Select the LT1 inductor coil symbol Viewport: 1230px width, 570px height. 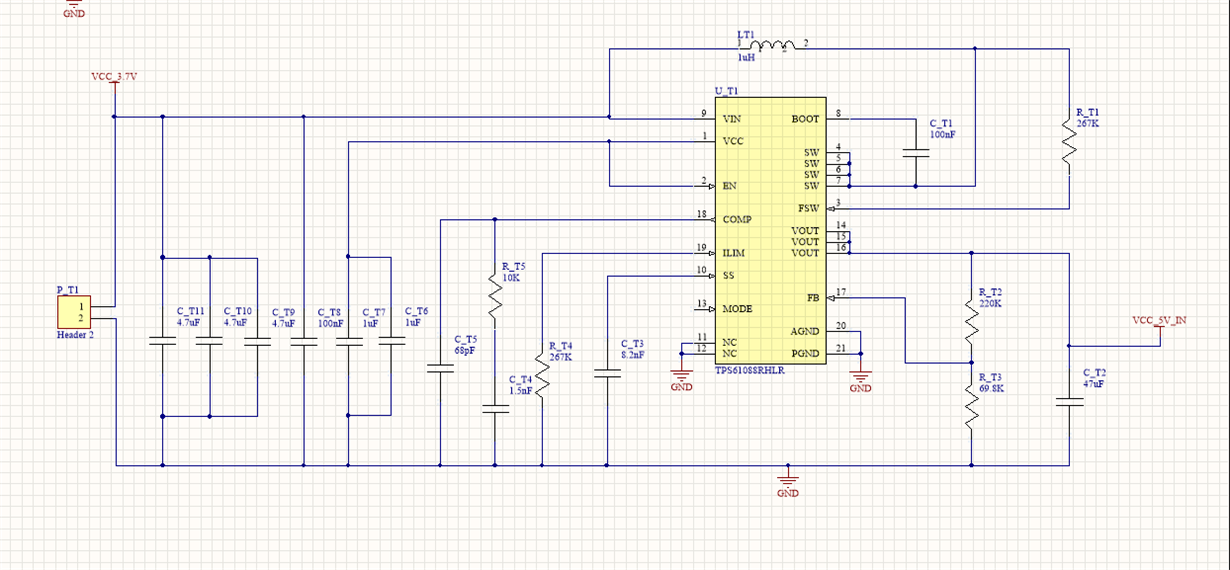tap(773, 45)
